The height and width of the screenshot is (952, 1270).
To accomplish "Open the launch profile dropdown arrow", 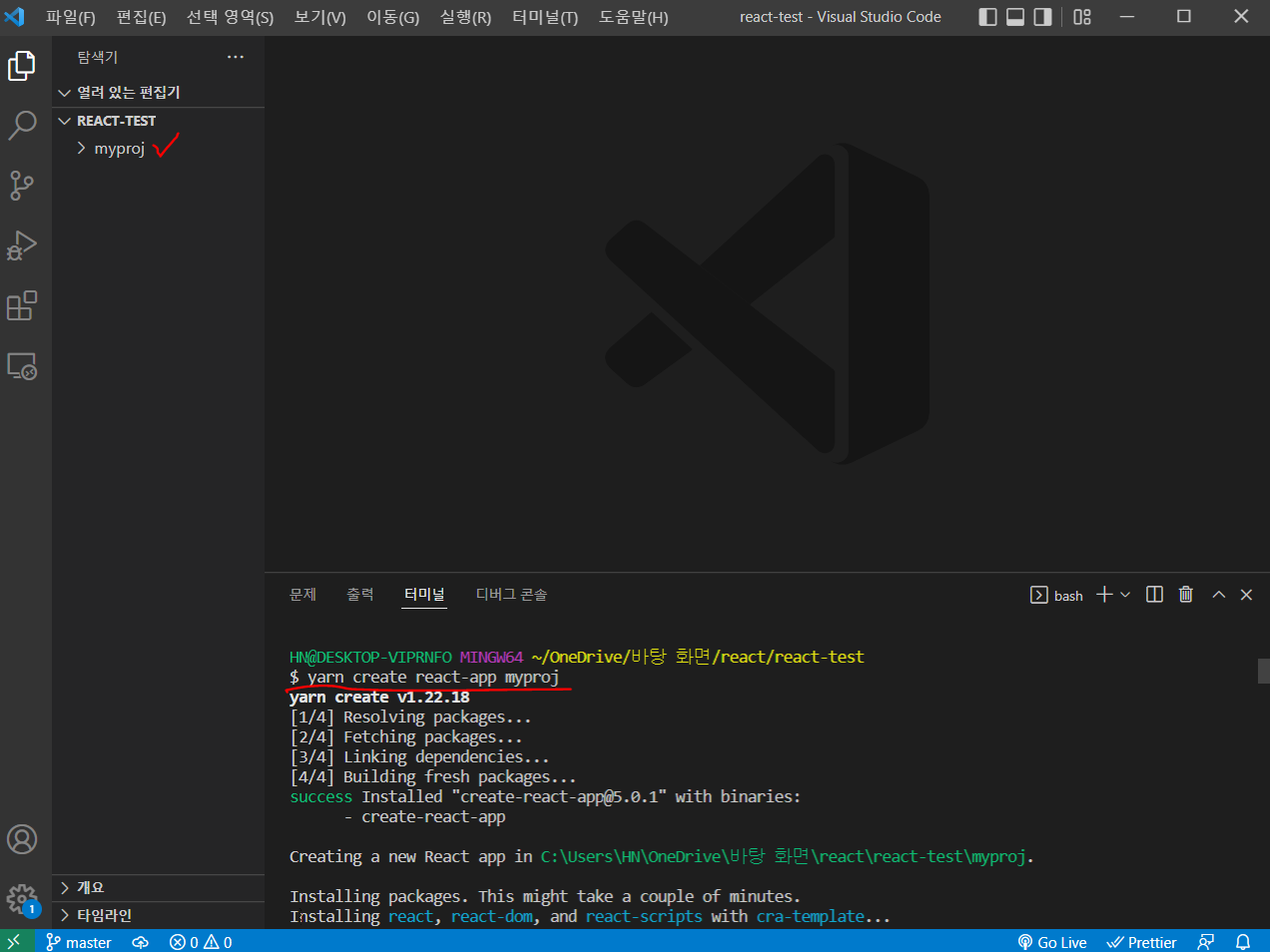I will point(1125,595).
